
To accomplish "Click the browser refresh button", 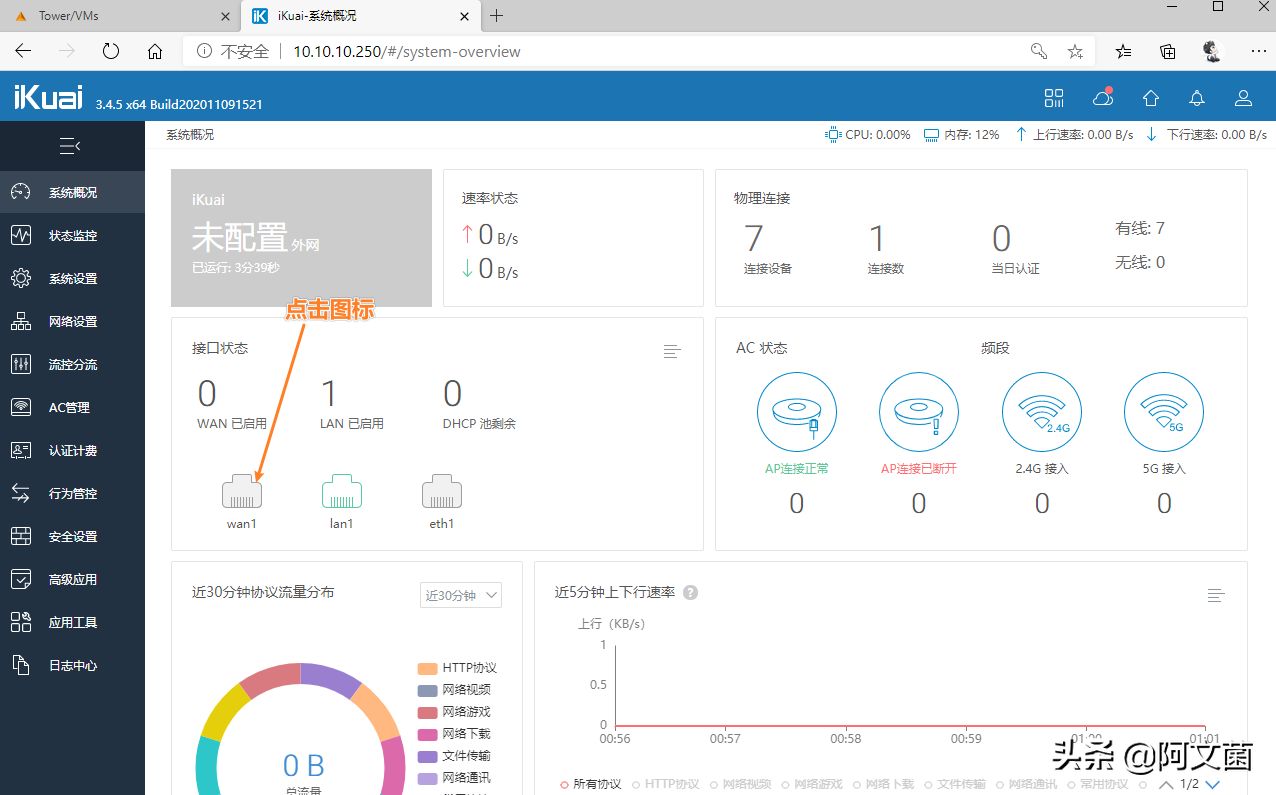I will pyautogui.click(x=111, y=51).
